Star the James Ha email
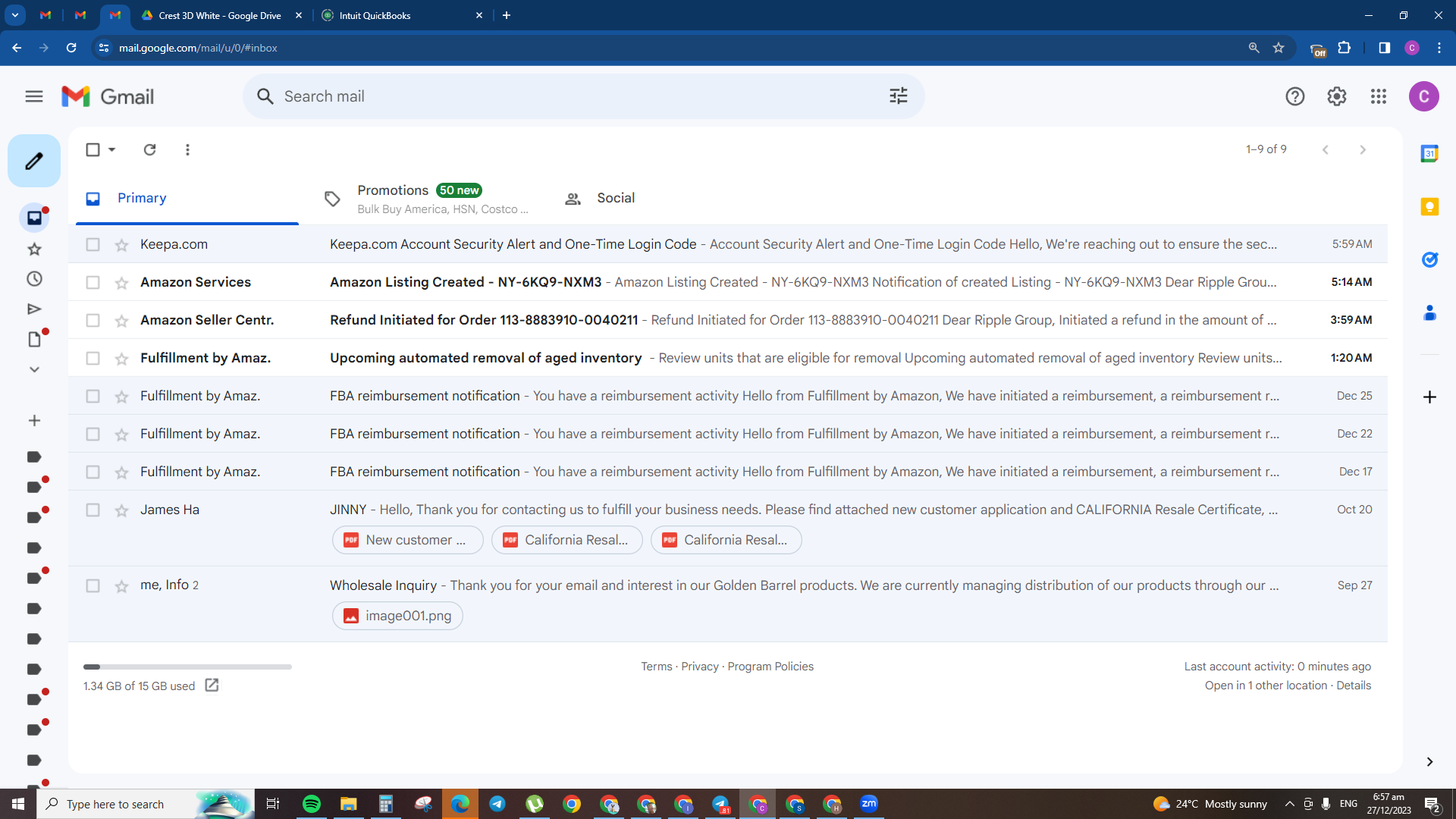 (121, 510)
